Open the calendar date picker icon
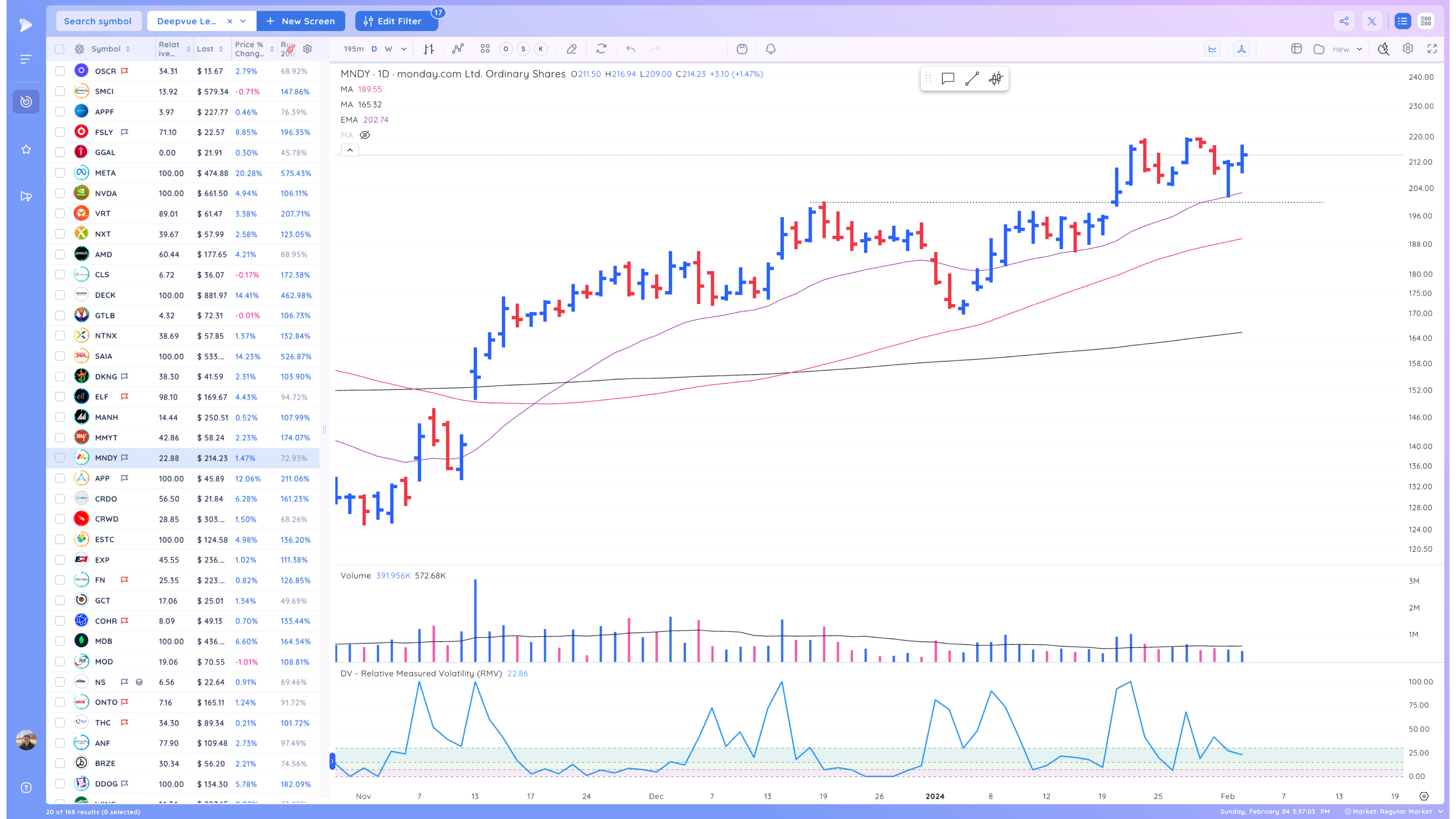The width and height of the screenshot is (1456, 819). 742,49
